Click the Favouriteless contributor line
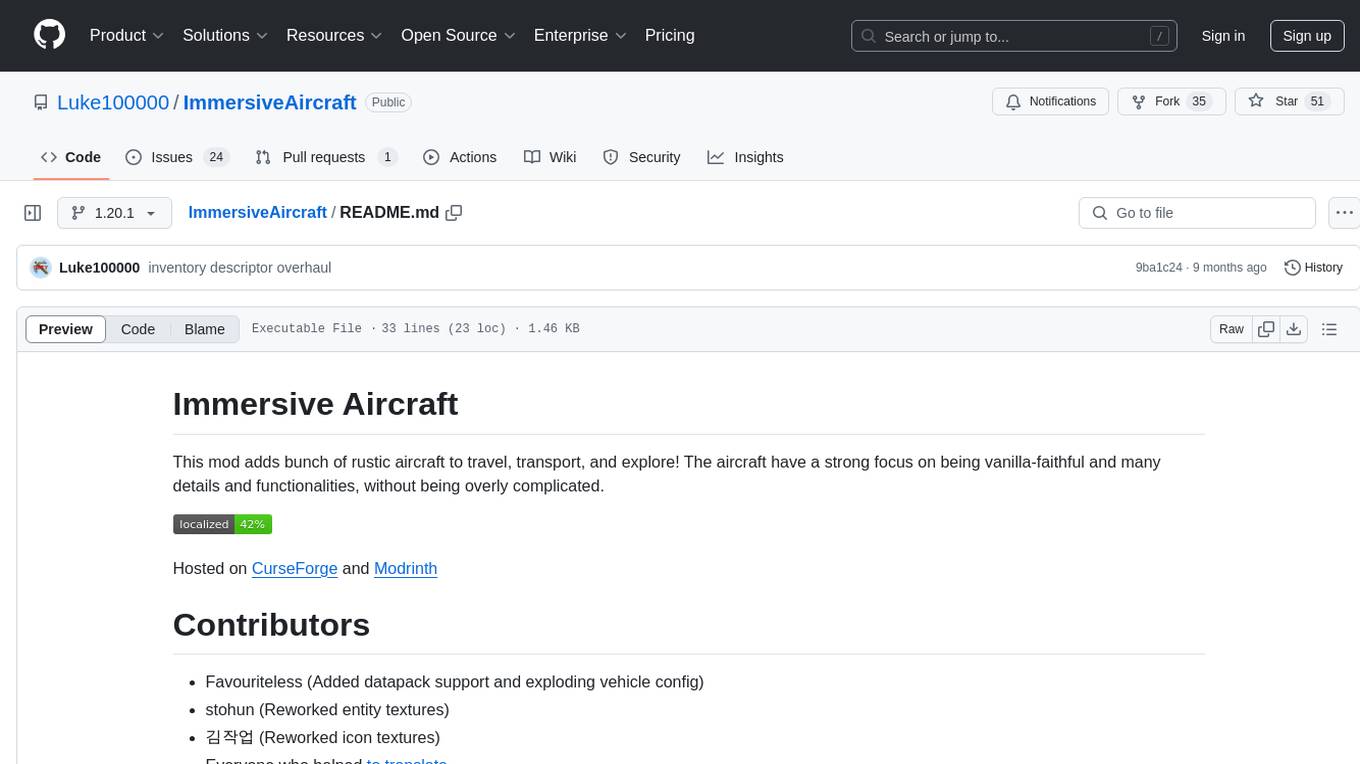Viewport: 1360px width, 764px height. [x=454, y=682]
